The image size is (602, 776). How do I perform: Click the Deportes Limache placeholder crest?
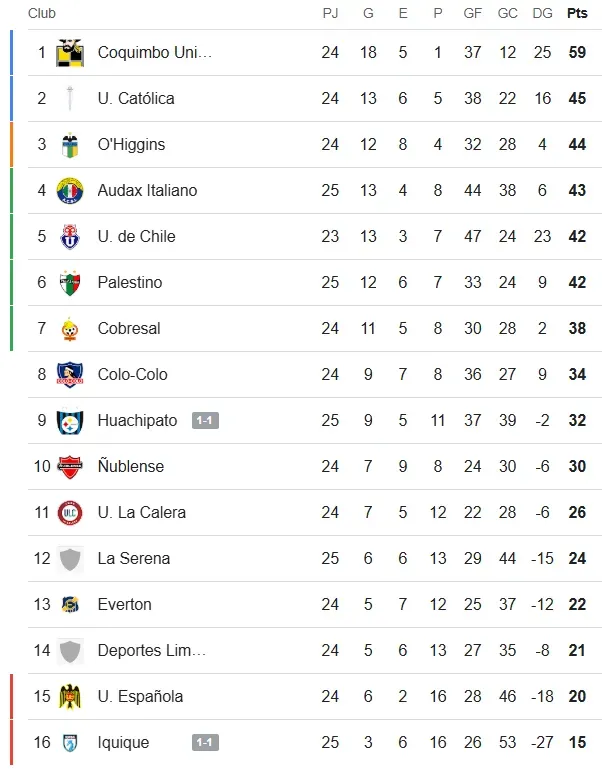pos(70,650)
